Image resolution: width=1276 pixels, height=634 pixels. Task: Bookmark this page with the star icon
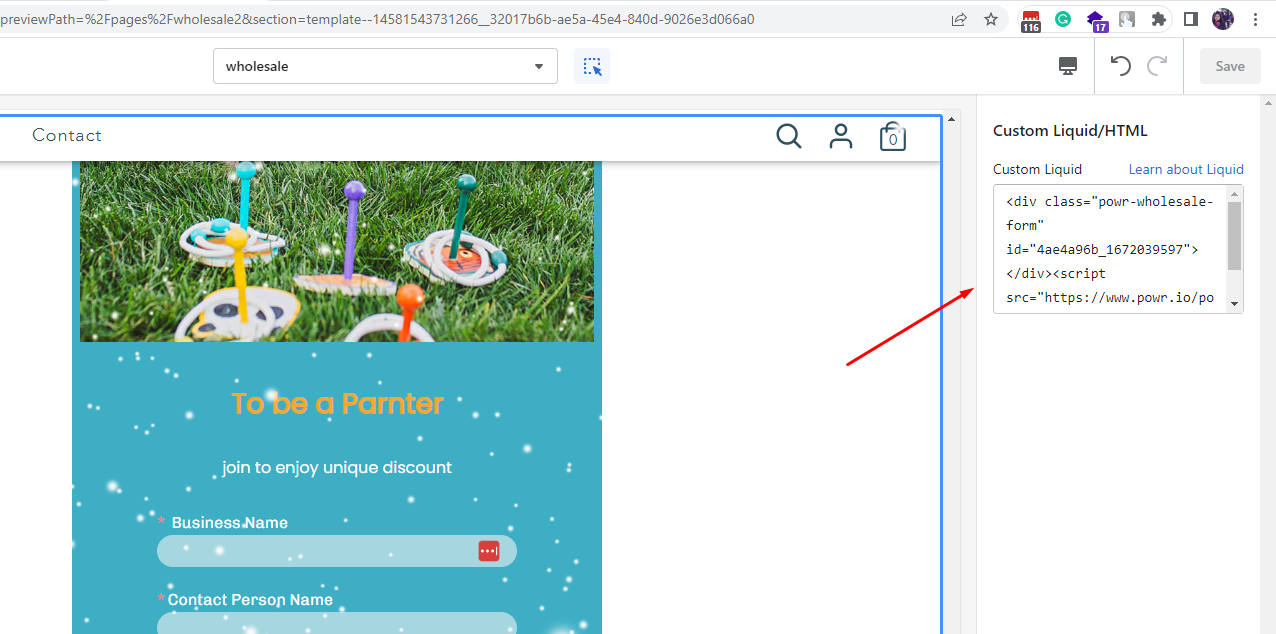click(x=991, y=19)
